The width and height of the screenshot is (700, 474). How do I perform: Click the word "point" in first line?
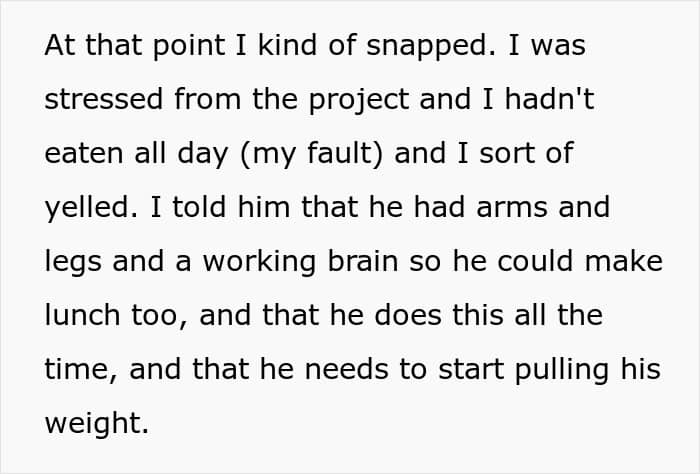pyautogui.click(x=189, y=47)
